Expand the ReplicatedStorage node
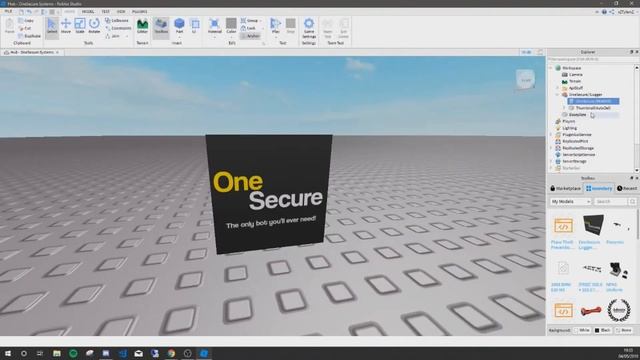 [551, 148]
